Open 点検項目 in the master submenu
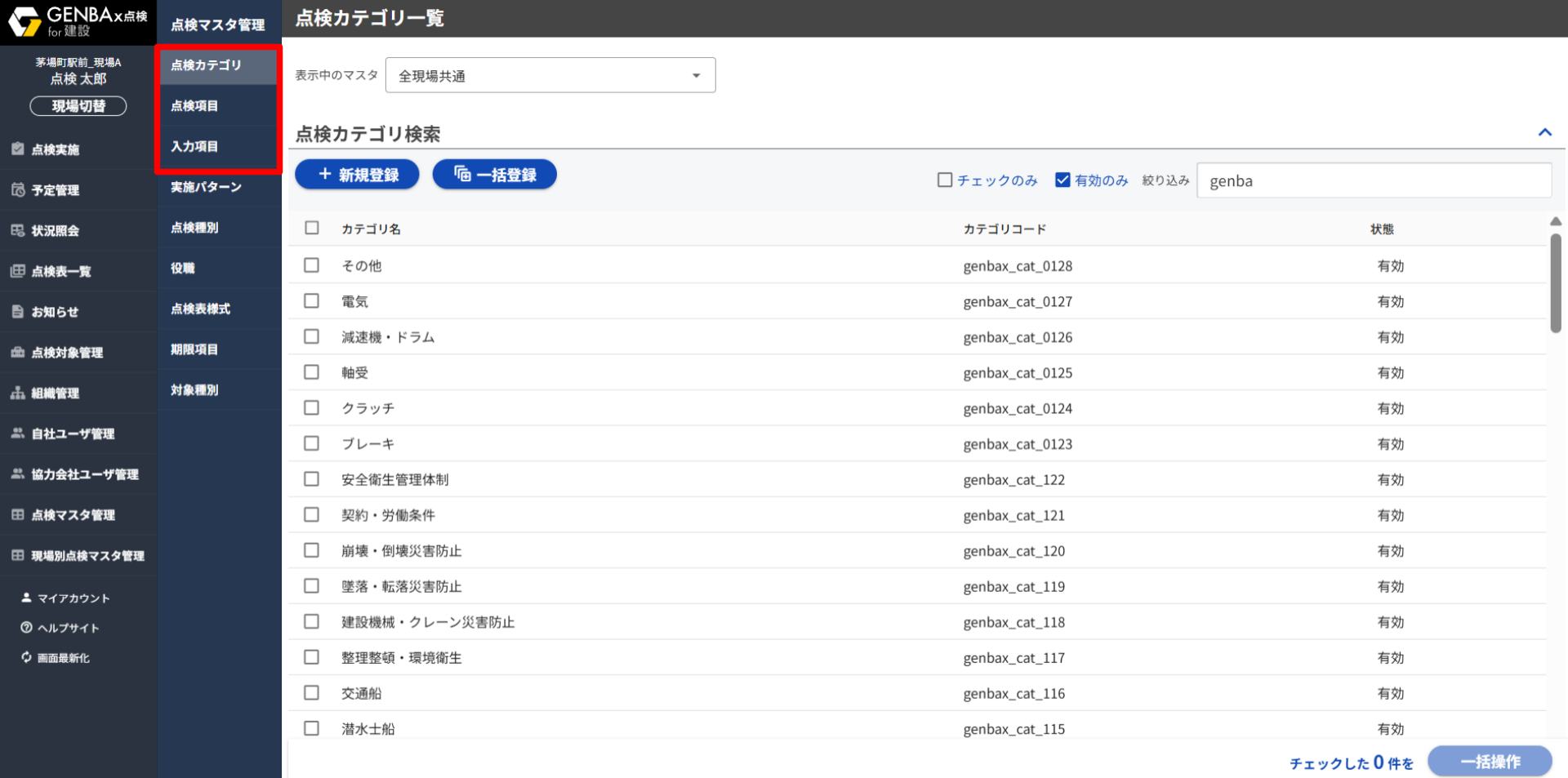The height and width of the screenshot is (778, 1568). pos(194,106)
